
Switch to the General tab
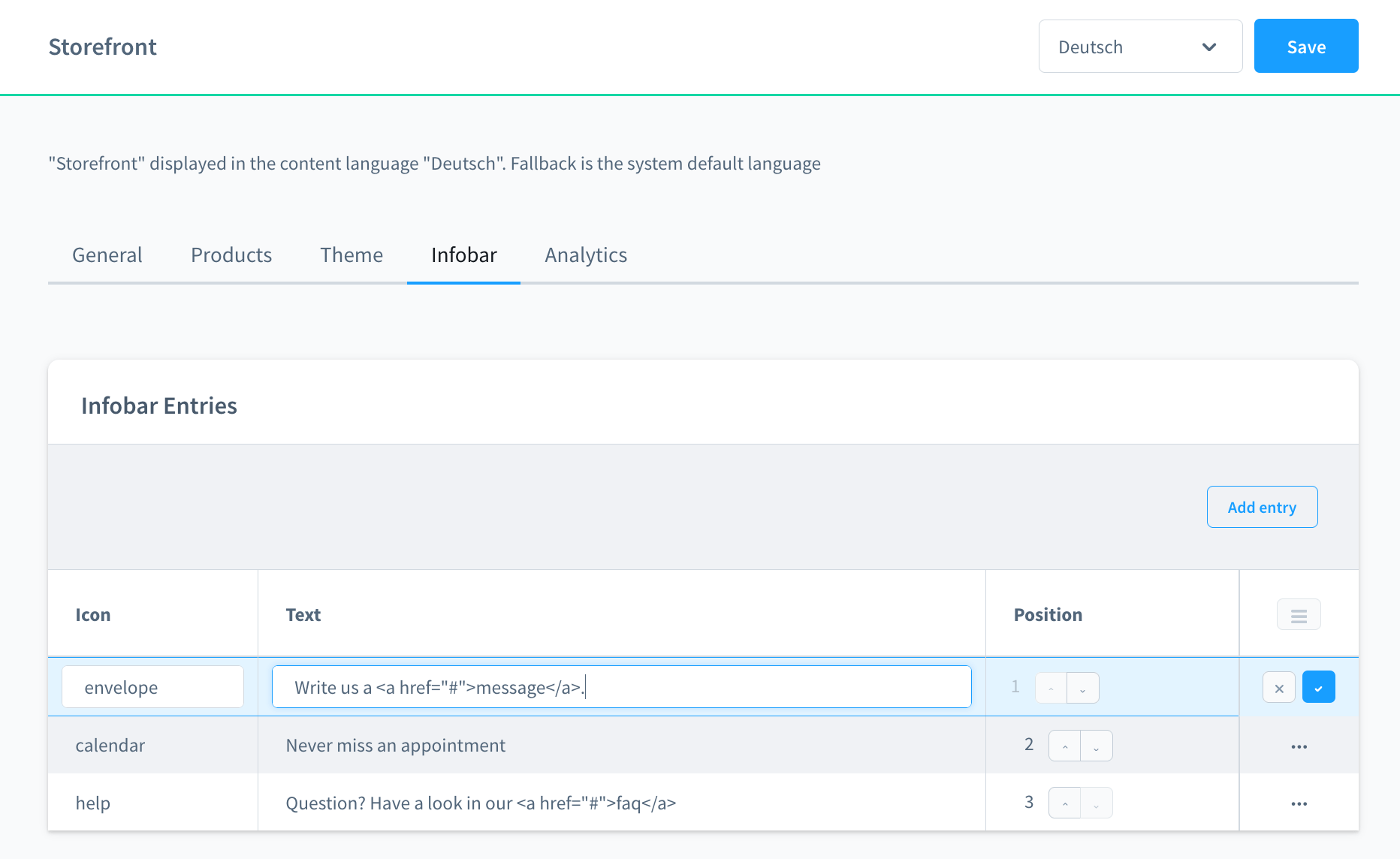click(107, 255)
